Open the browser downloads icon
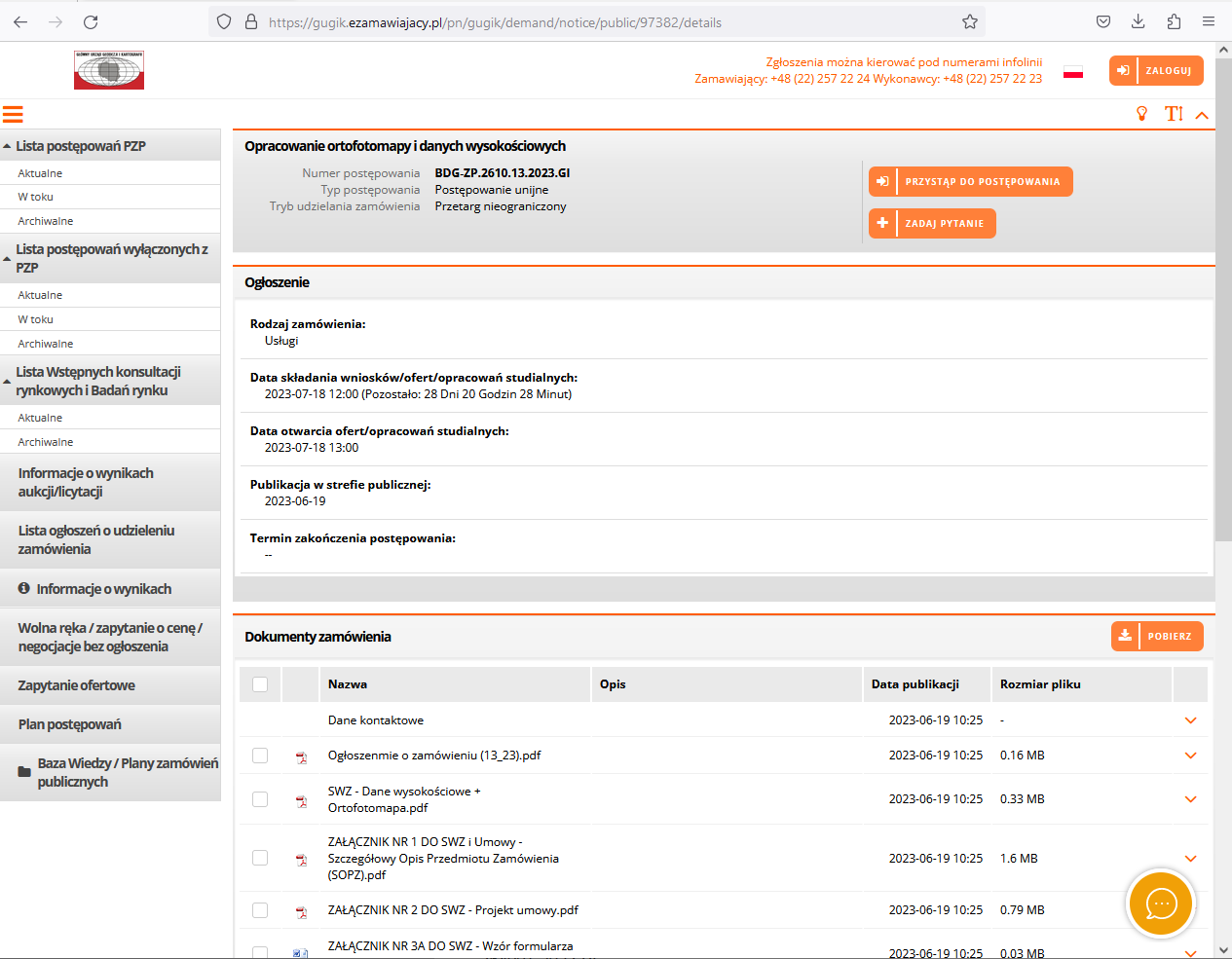 [1139, 21]
